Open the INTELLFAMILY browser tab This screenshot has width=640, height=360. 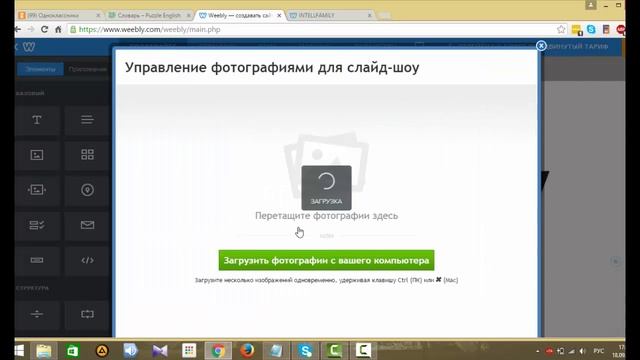(x=330, y=15)
